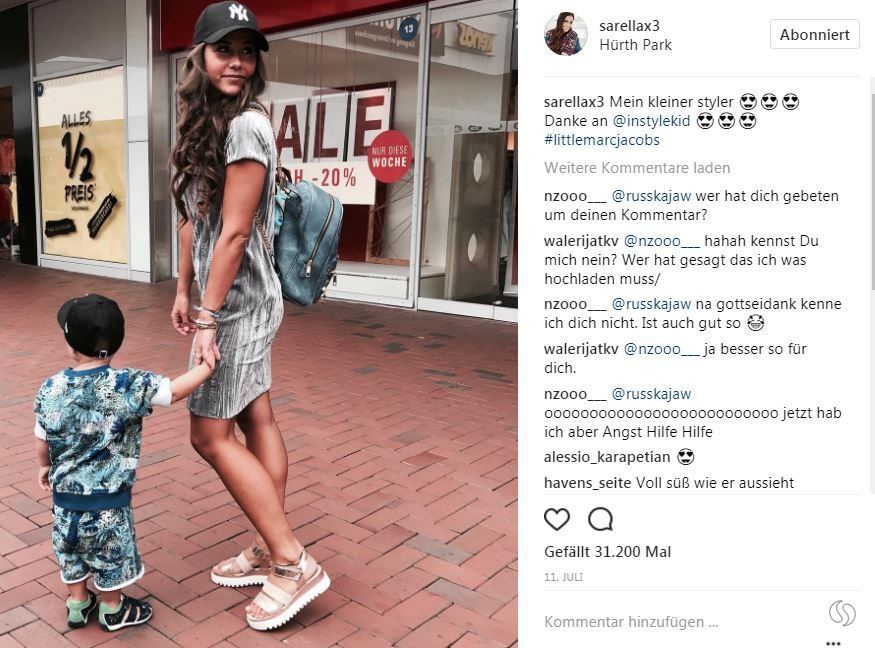Open first @russkajaw mention in comments
Viewport: 875px width, 648px height.
point(651,196)
